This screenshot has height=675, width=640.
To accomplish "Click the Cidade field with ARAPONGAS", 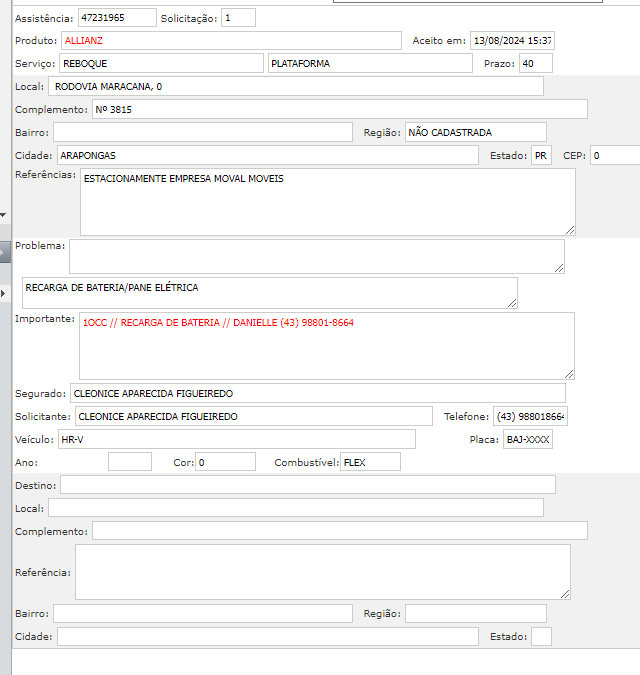I will (267, 155).
